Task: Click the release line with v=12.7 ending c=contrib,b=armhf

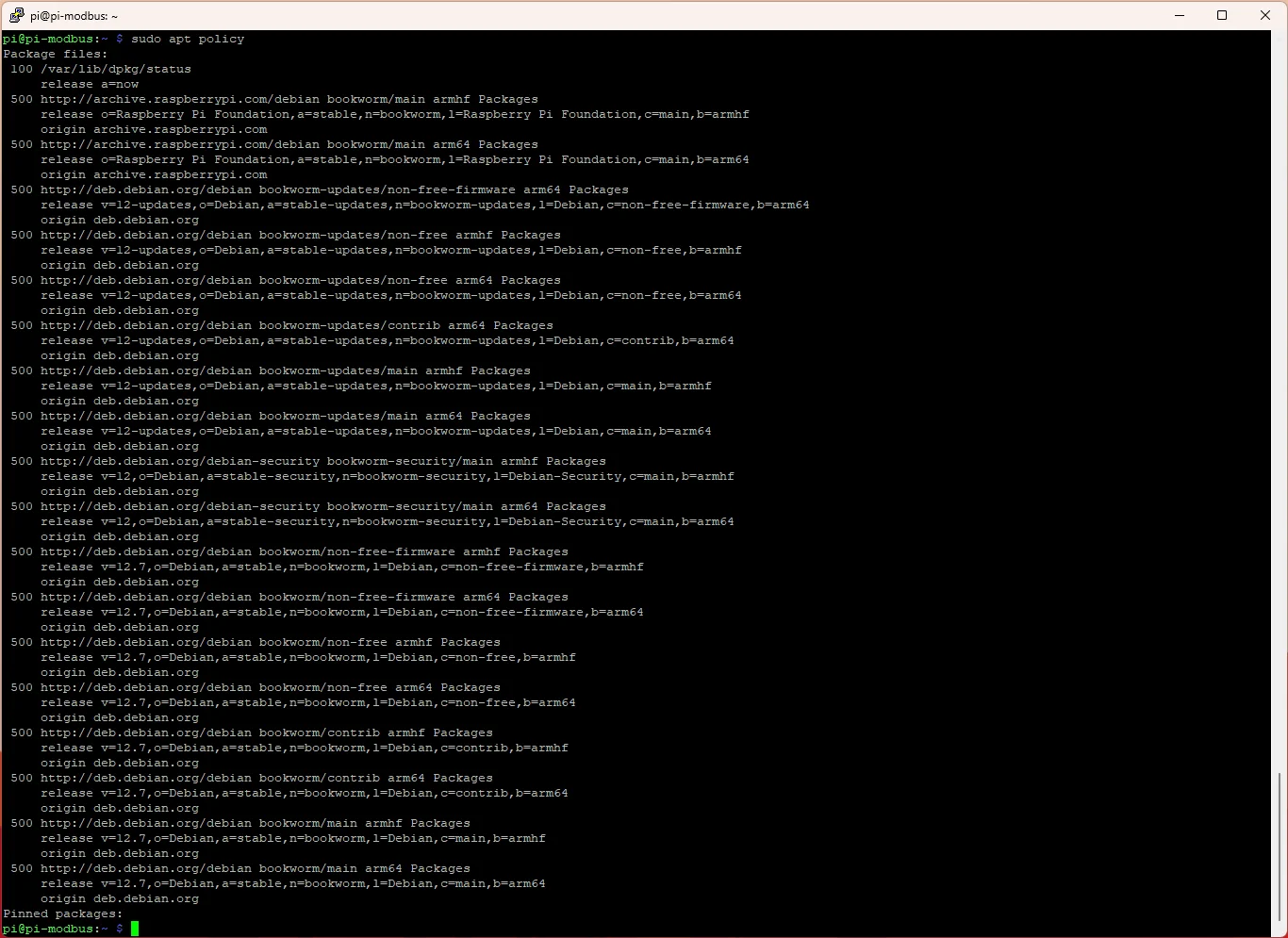Action: pyautogui.click(x=305, y=748)
